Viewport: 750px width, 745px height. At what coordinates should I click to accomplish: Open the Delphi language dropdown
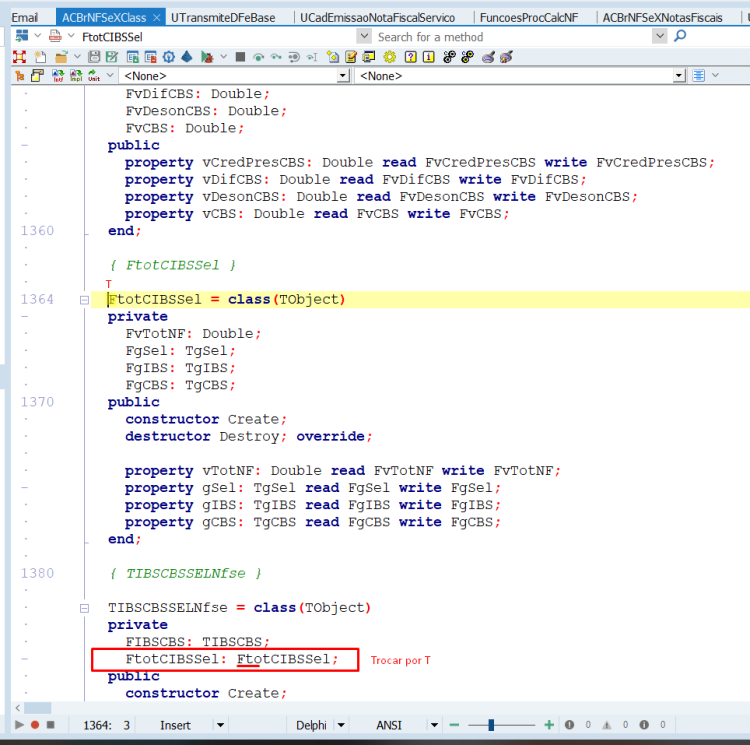(341, 725)
